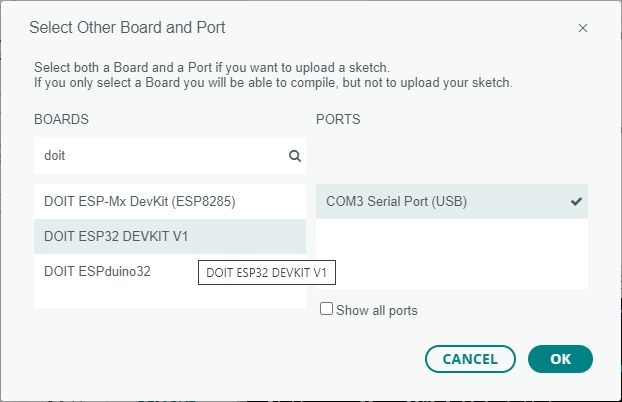Click the bordered DOIT ESP32 DEVKIT V1 tooltip
622x402 pixels.
(x=266, y=272)
